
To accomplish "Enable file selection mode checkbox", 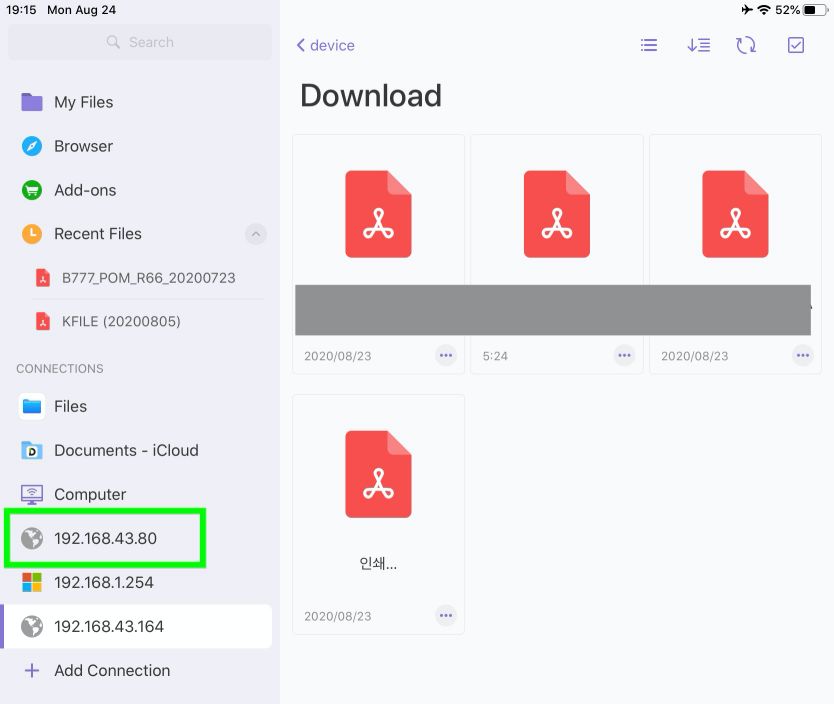I will [796, 45].
